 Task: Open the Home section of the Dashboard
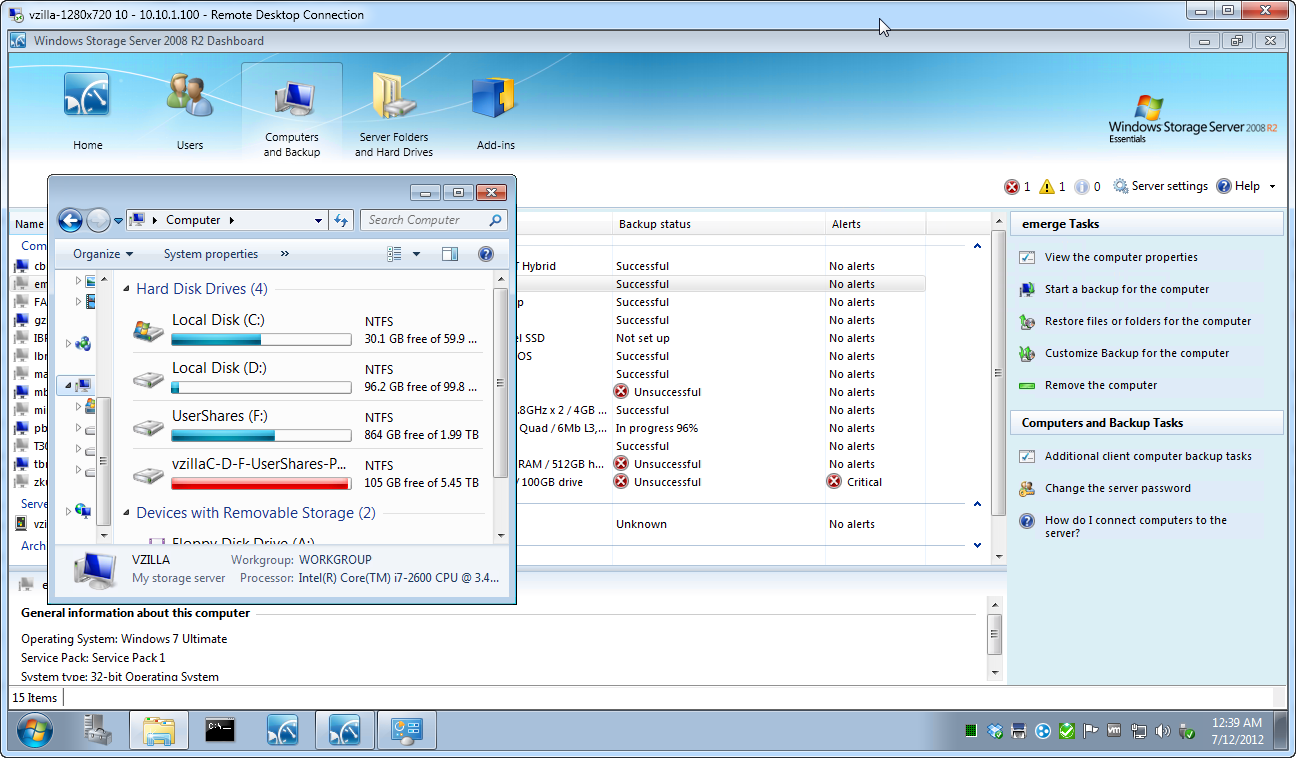[x=87, y=112]
